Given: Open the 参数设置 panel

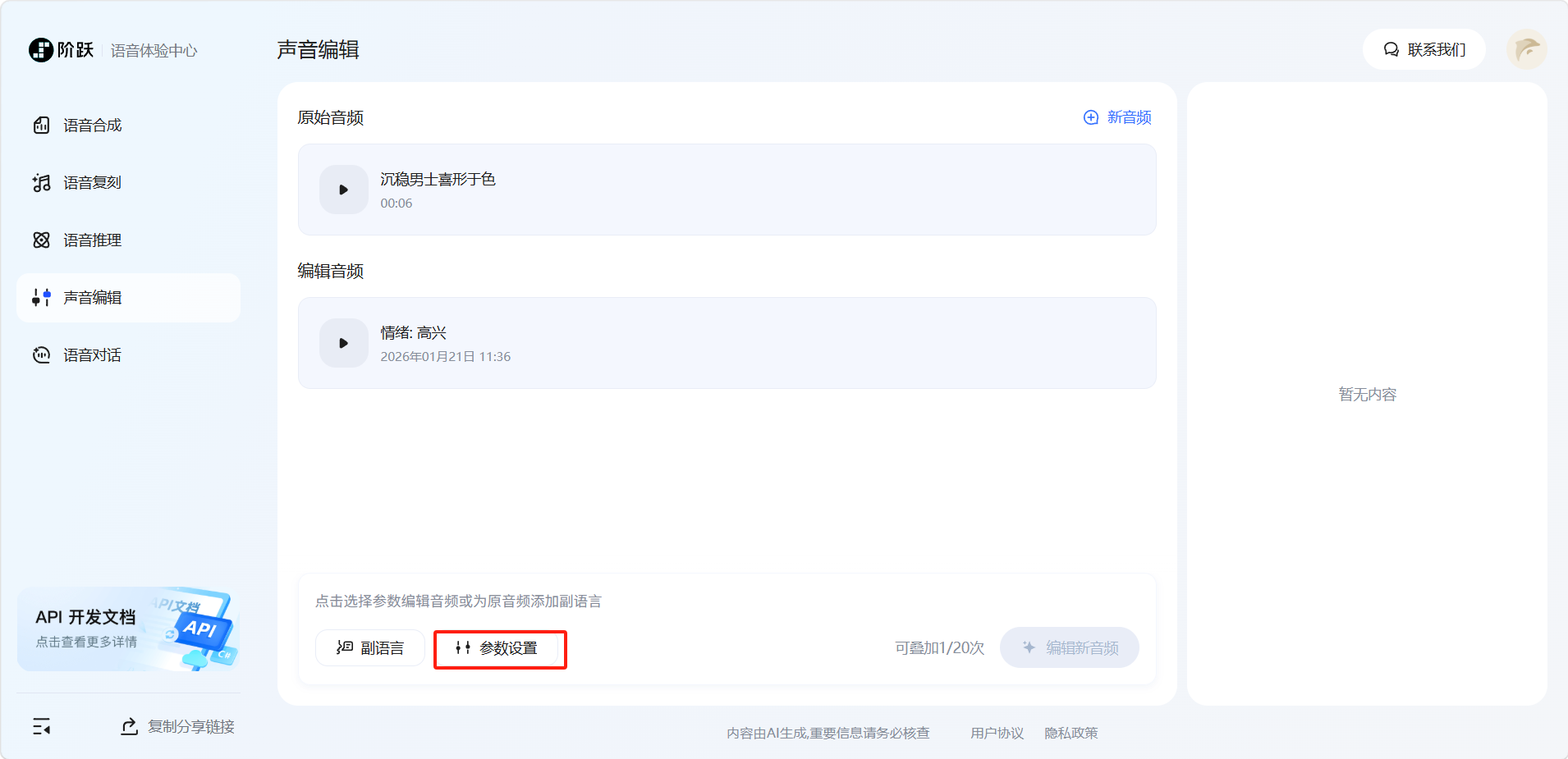Looking at the screenshot, I should click(x=499, y=648).
